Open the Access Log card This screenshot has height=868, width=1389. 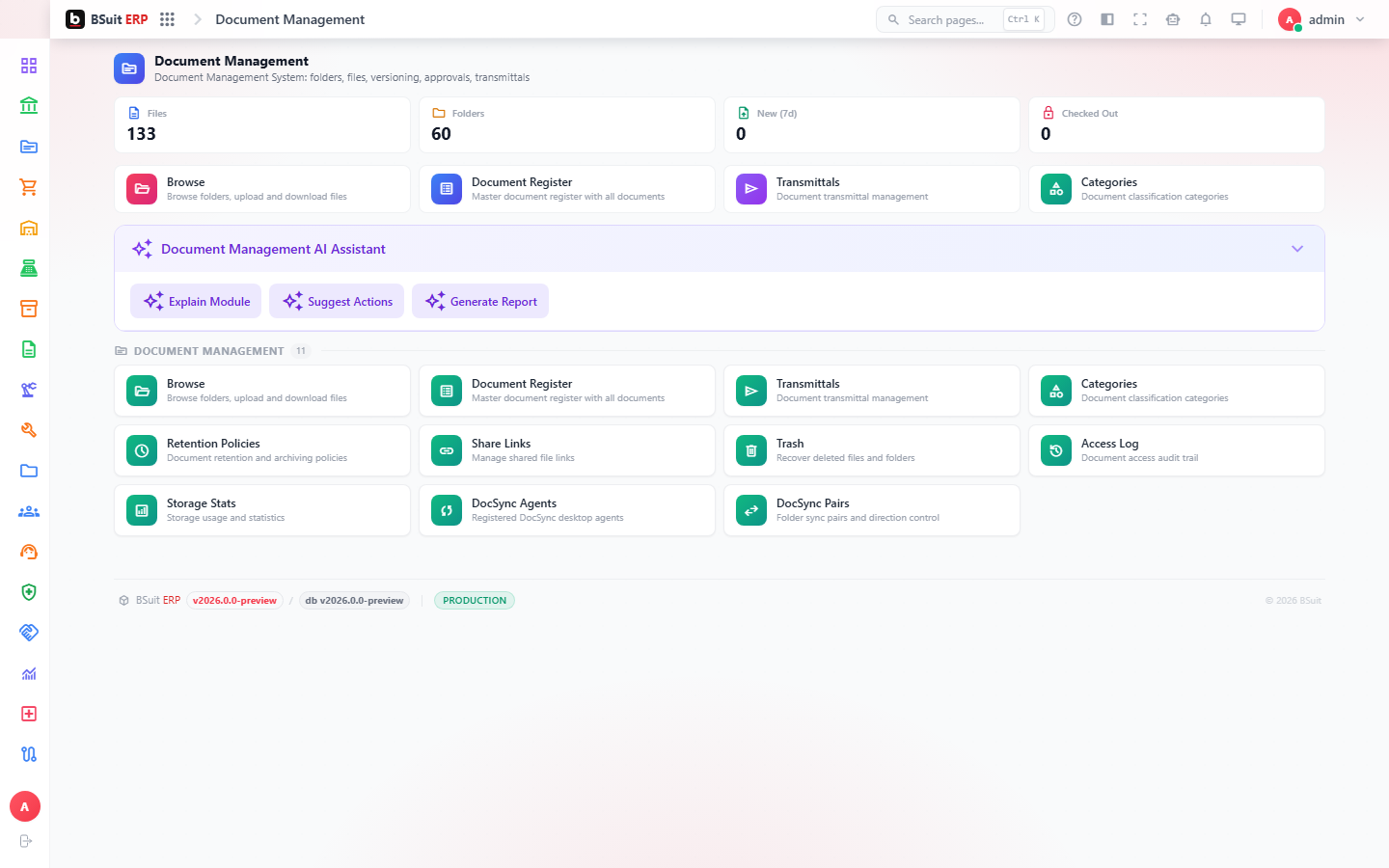pyautogui.click(x=1177, y=450)
